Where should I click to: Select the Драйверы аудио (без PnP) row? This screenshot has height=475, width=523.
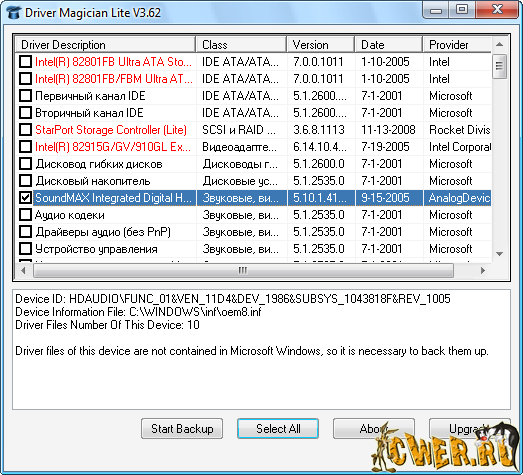tap(253, 232)
